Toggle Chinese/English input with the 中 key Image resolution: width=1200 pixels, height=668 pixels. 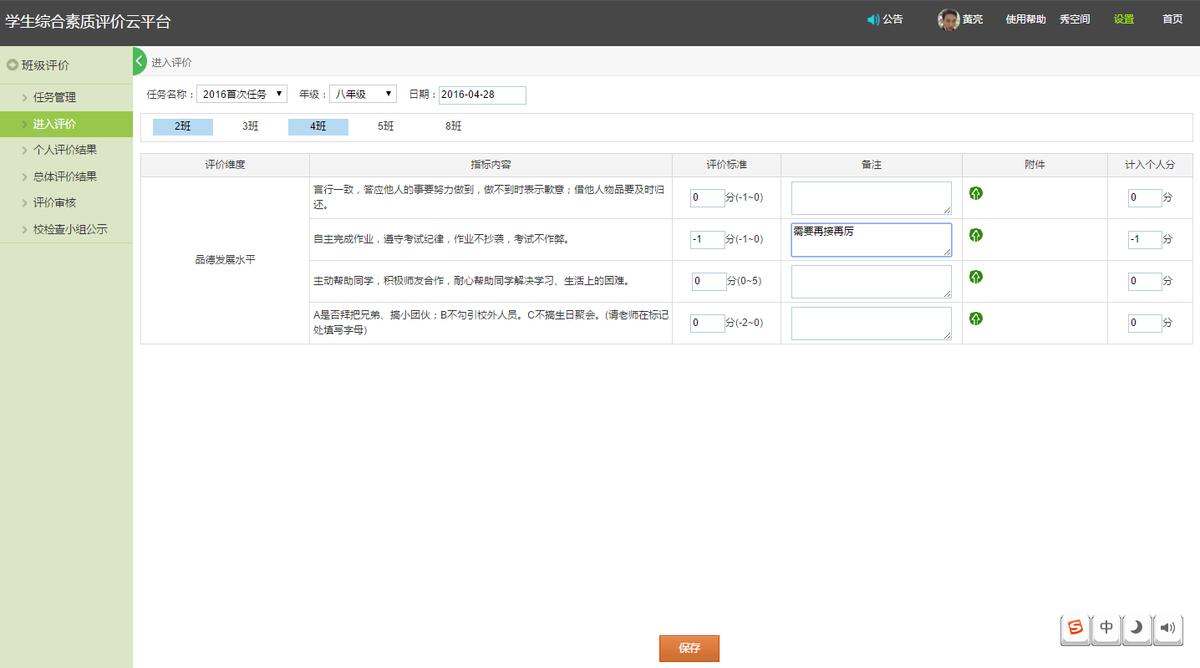click(x=1106, y=628)
